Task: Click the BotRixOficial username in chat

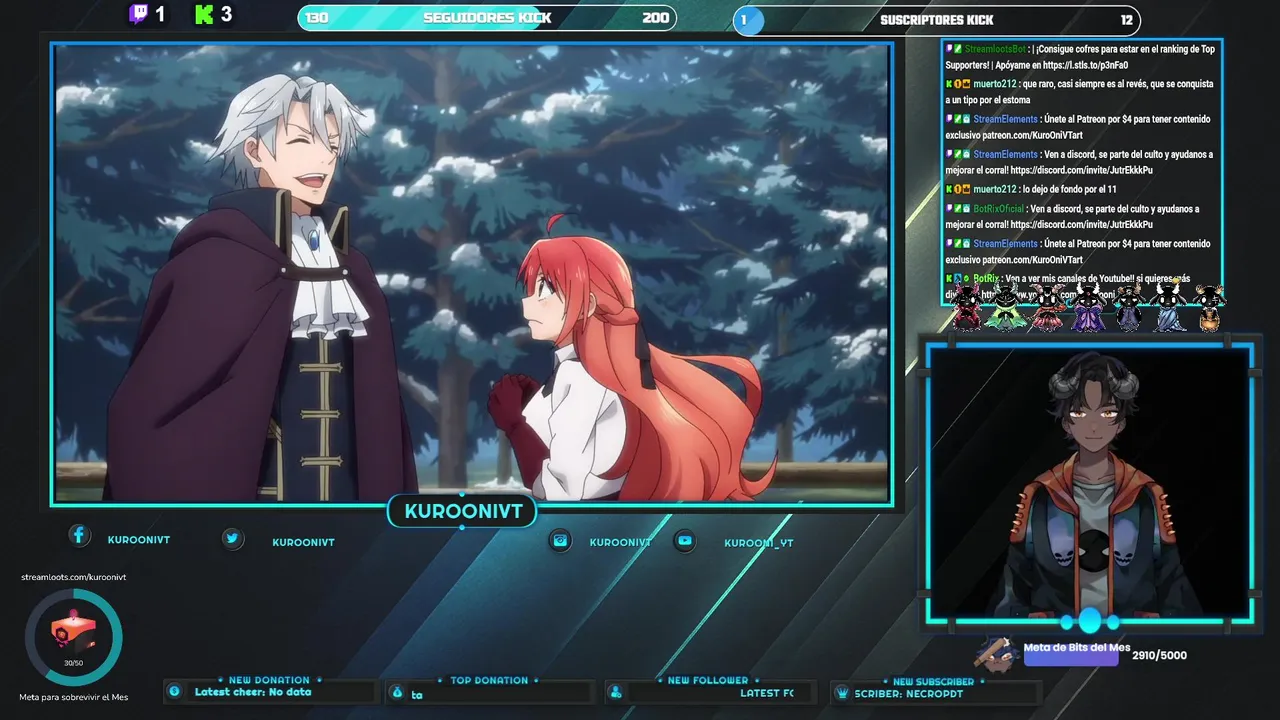Action: (x=998, y=209)
